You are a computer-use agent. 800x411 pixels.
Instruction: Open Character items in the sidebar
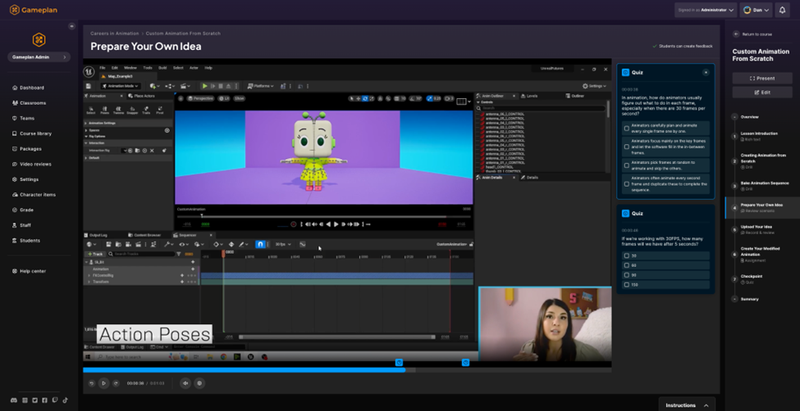pyautogui.click(x=34, y=195)
